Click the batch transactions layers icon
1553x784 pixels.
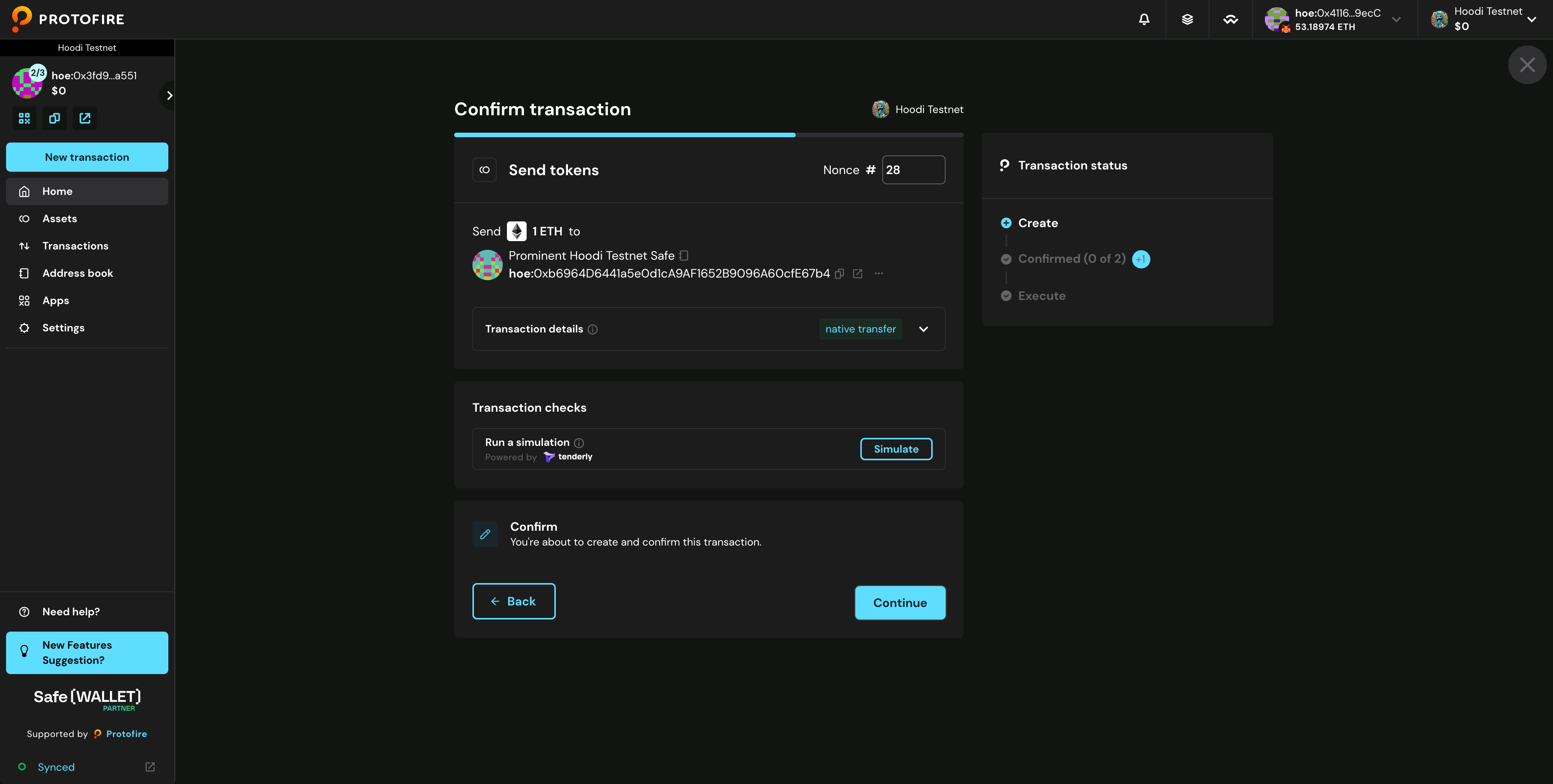(1187, 19)
